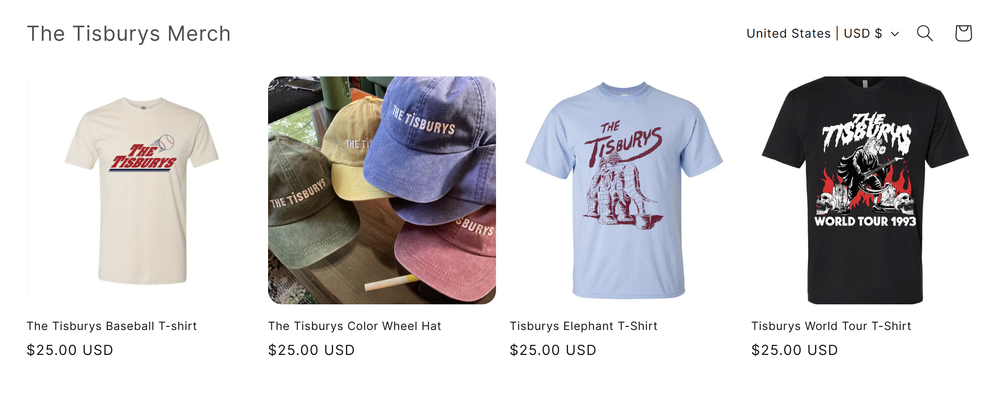Select the price under Baseball T-shirt
The width and height of the screenshot is (1000, 404).
[x=70, y=350]
